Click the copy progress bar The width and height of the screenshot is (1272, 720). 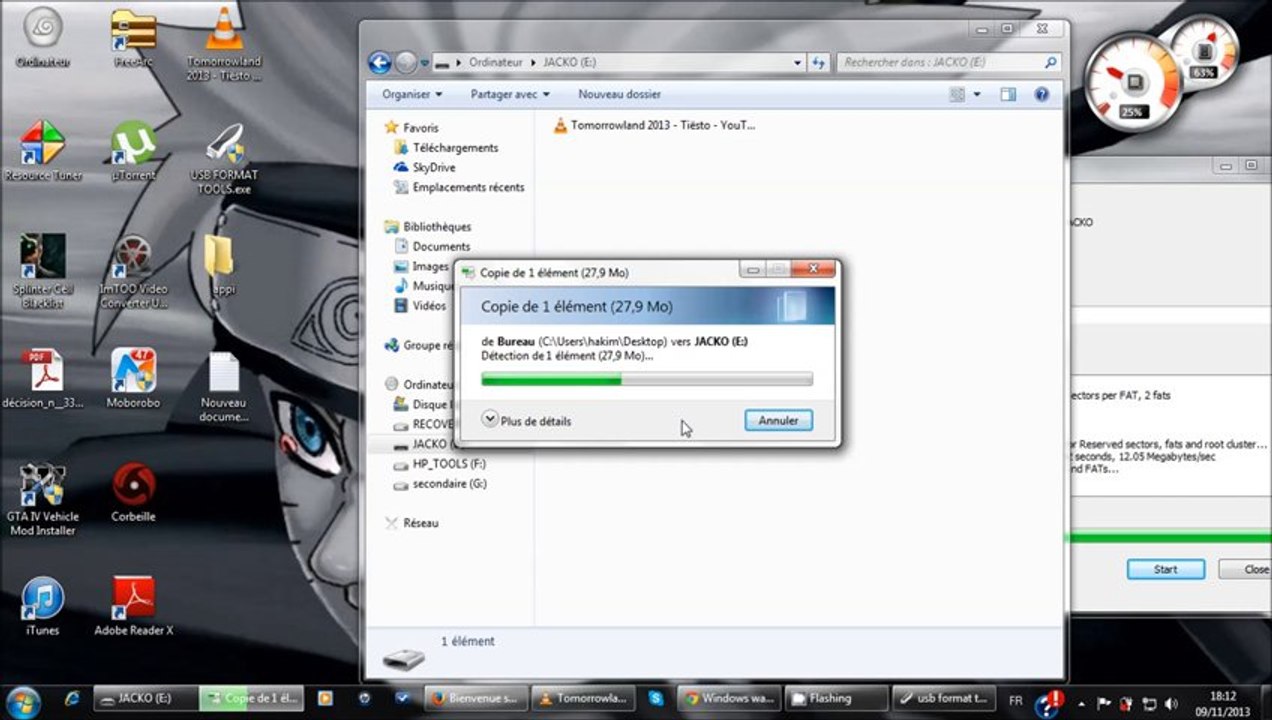pos(647,379)
